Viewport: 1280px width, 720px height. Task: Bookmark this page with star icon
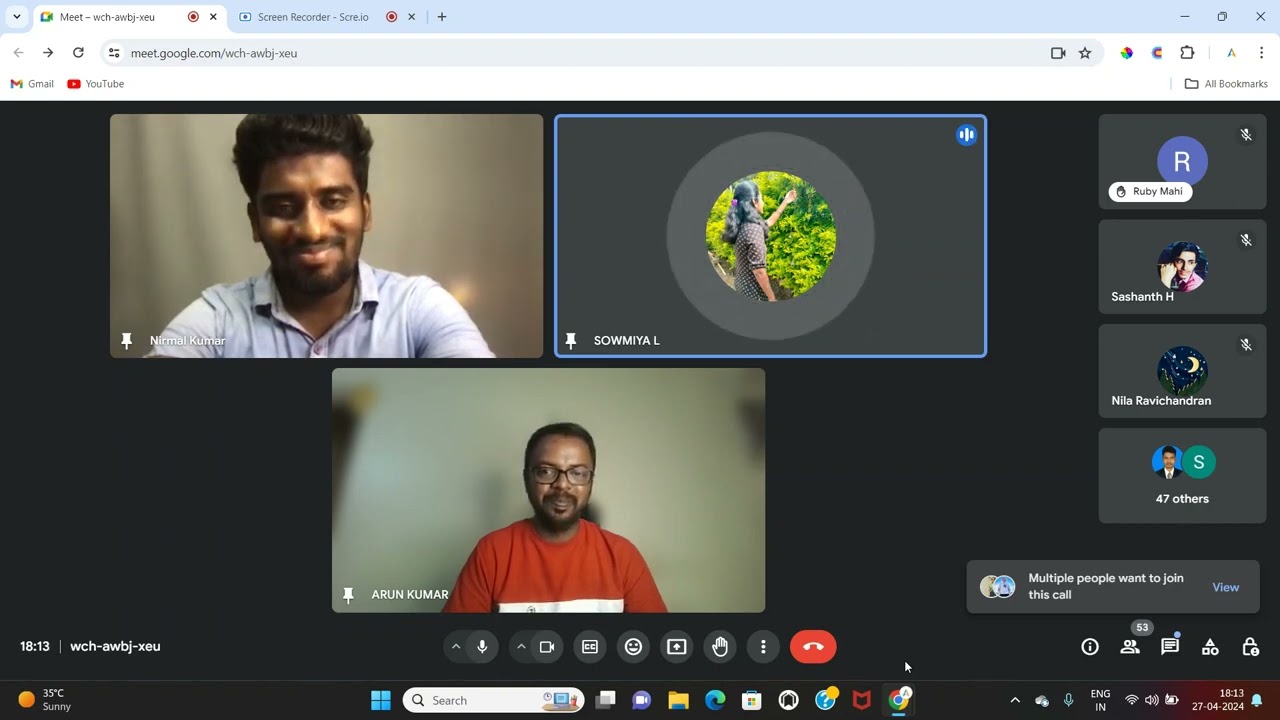click(x=1085, y=53)
